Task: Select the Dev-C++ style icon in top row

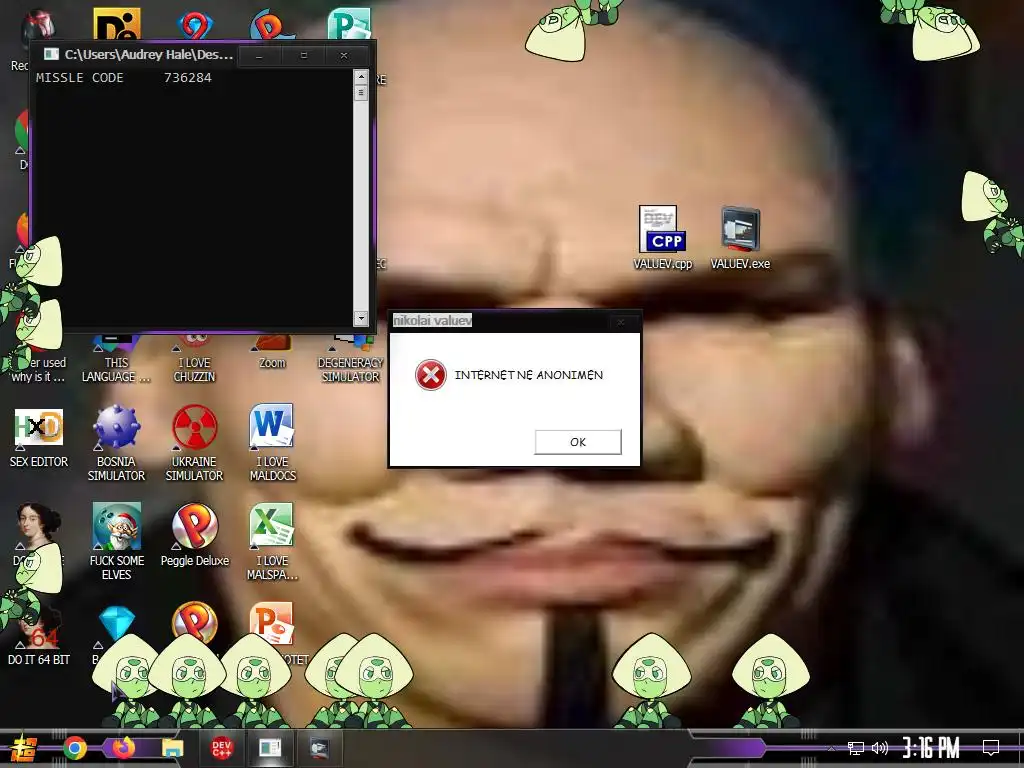Action: click(x=116, y=25)
